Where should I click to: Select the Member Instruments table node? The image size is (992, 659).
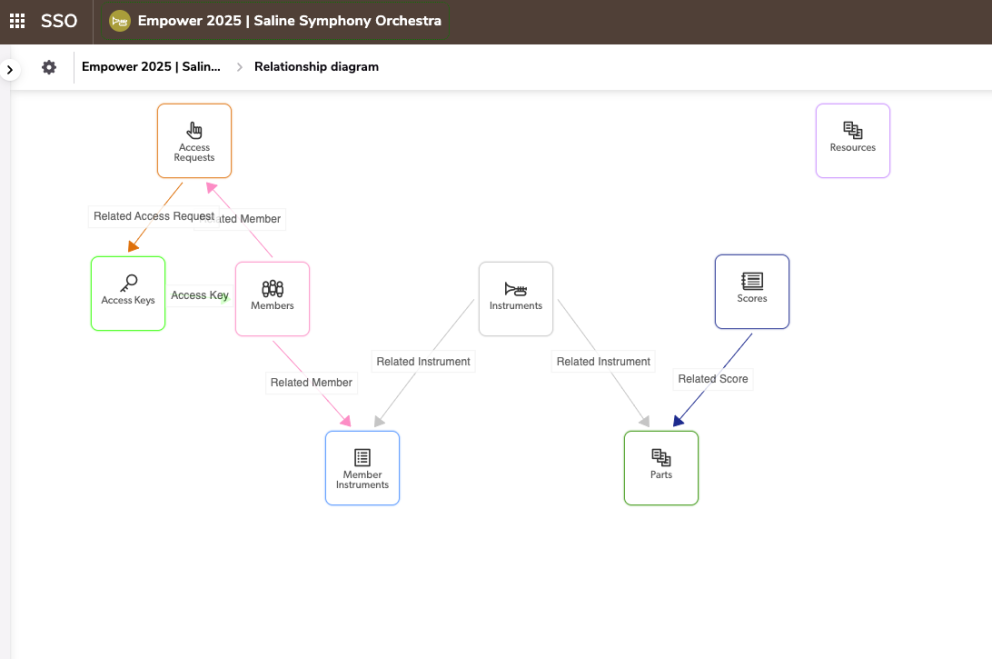pos(362,468)
